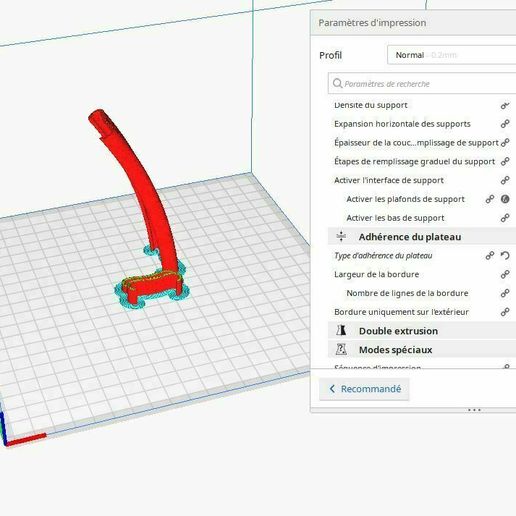
Task: Click the search magnifier icon
Action: [x=337, y=83]
